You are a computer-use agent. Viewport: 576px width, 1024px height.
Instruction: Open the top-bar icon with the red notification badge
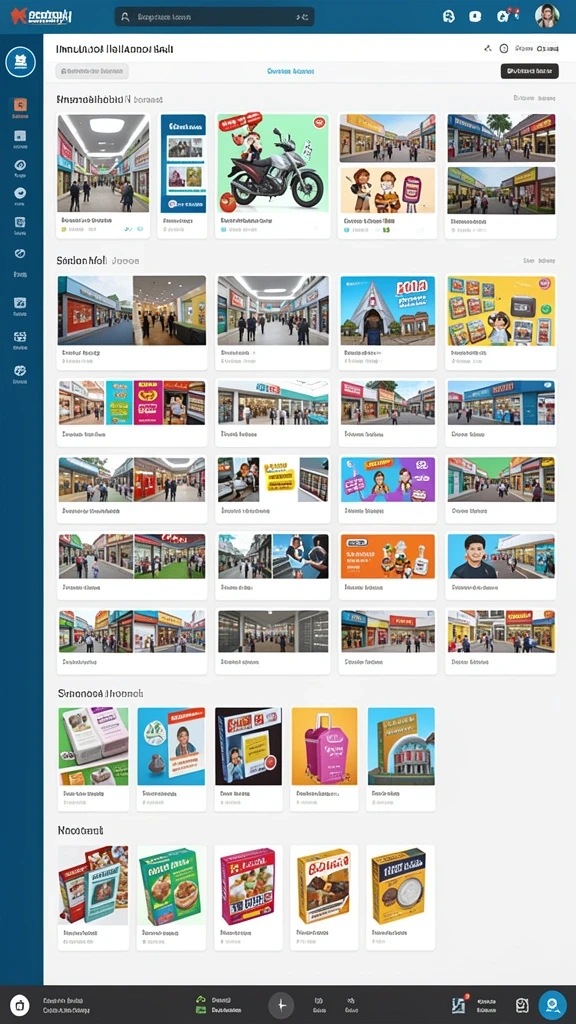[504, 16]
